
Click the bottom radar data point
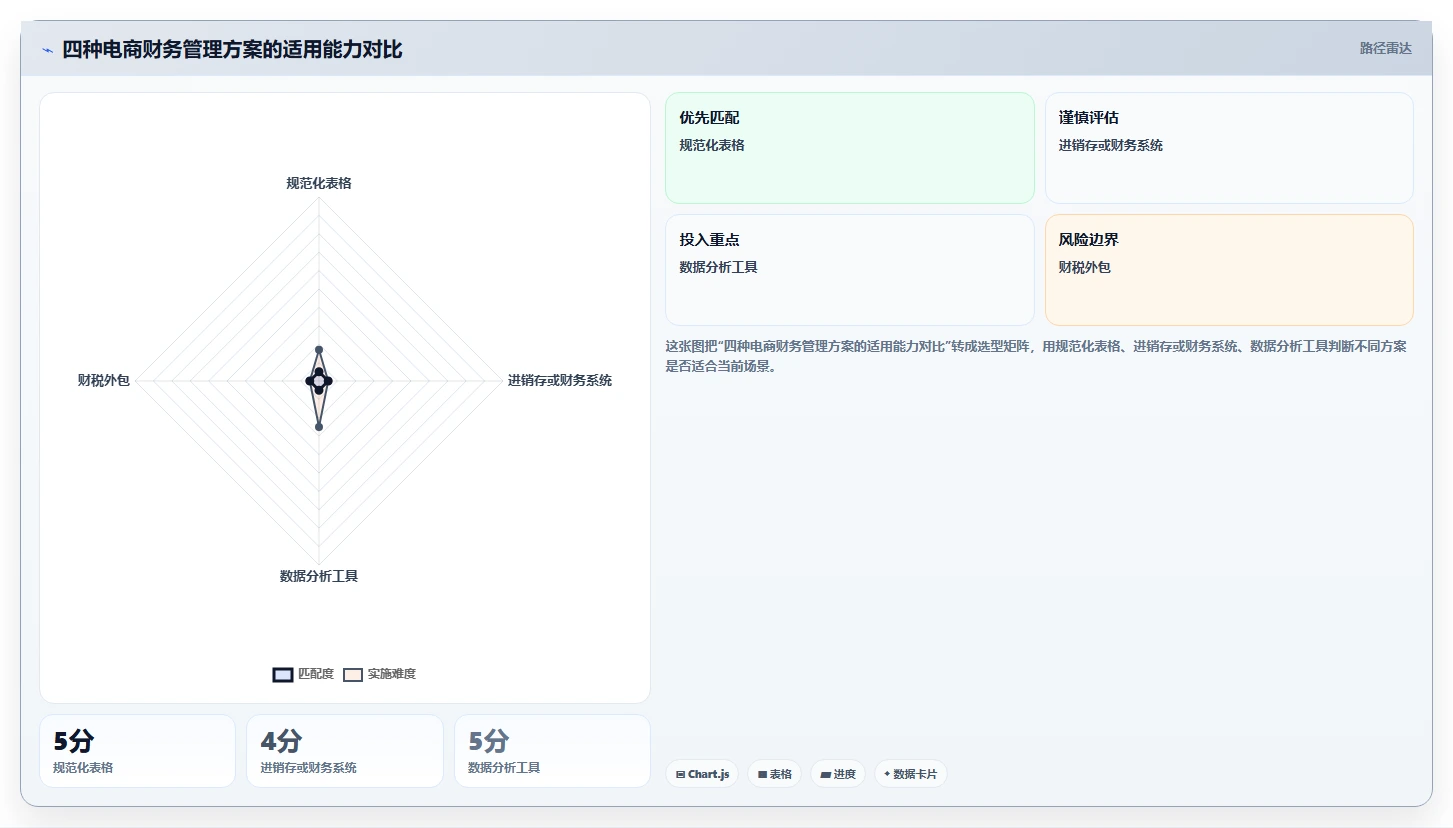tap(319, 427)
